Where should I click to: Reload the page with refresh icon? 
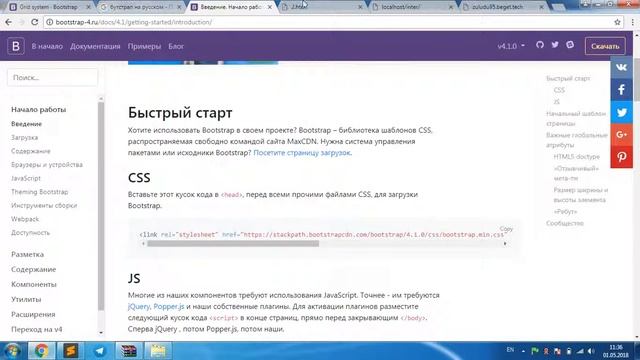tap(34, 22)
